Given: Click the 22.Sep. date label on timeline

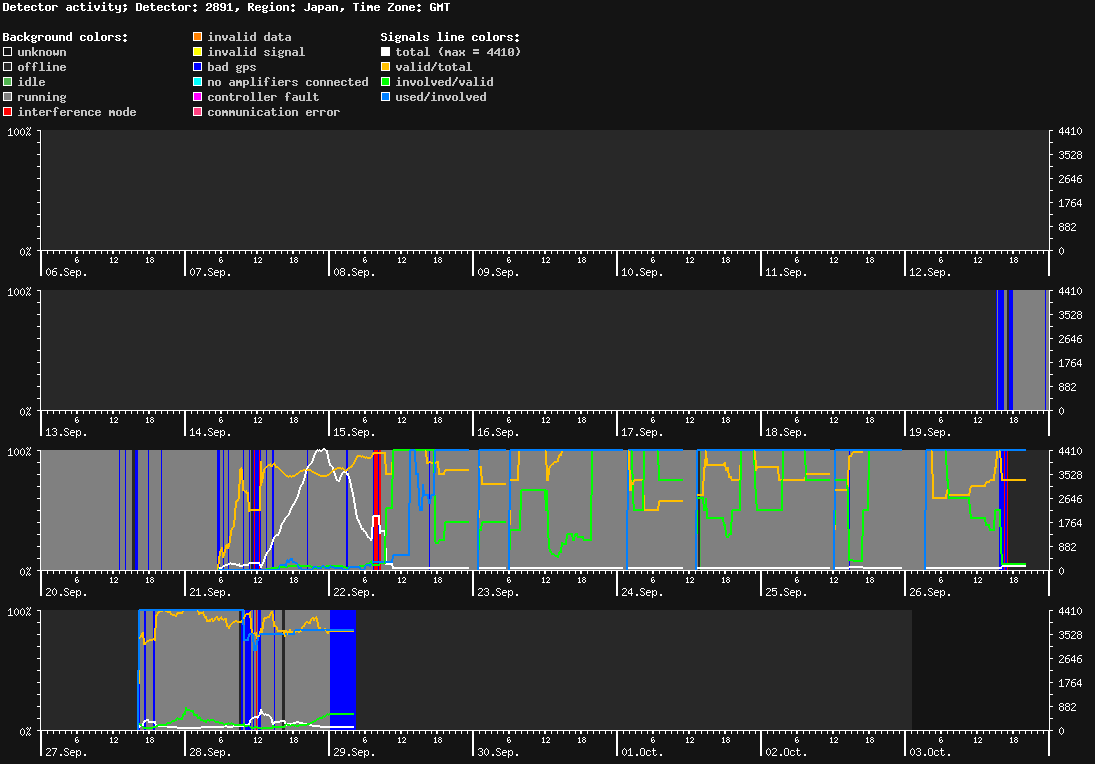Looking at the screenshot, I should 354,592.
